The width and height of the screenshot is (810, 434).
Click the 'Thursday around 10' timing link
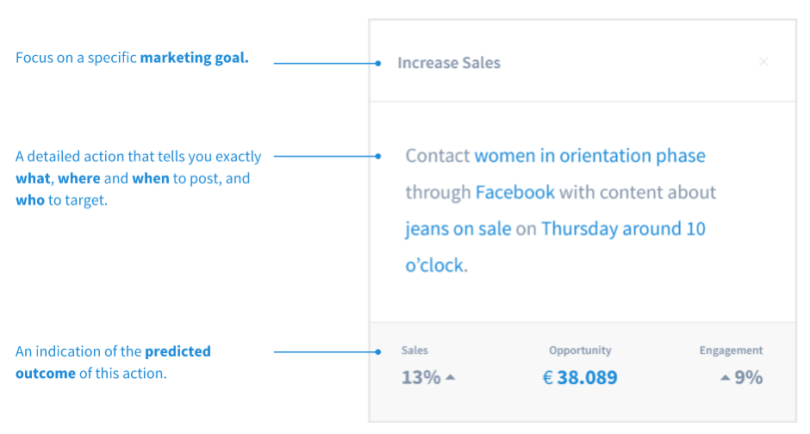click(623, 228)
